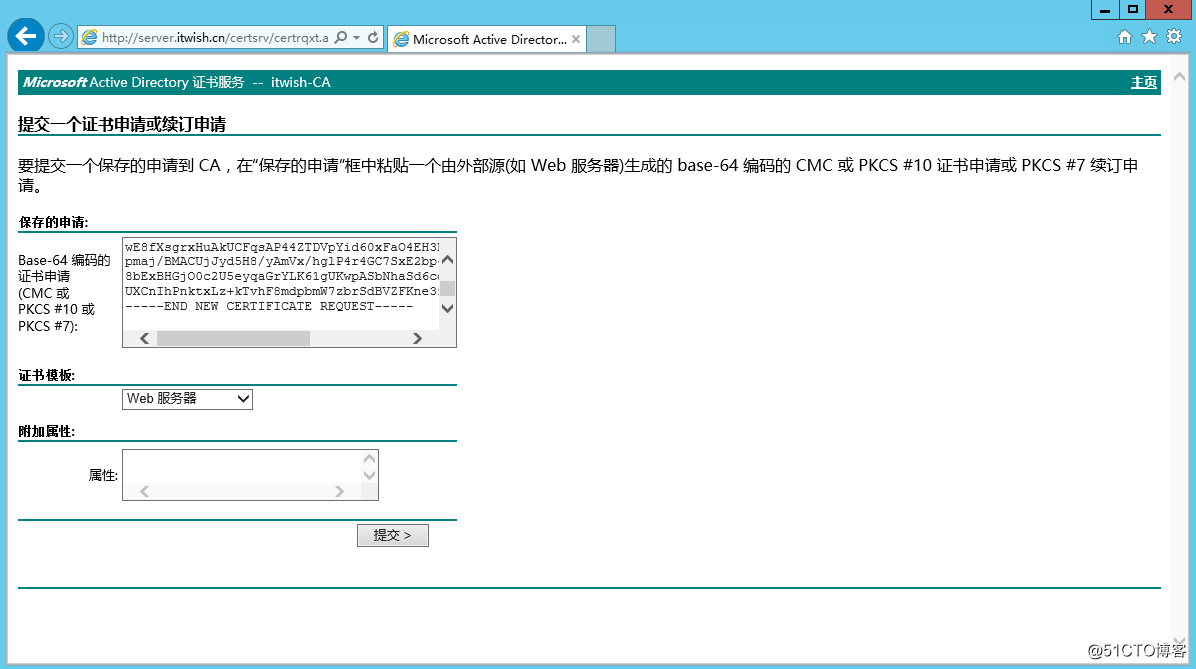Click the request textarea scroll down arrow
This screenshot has height=669, width=1196.
coord(448,309)
